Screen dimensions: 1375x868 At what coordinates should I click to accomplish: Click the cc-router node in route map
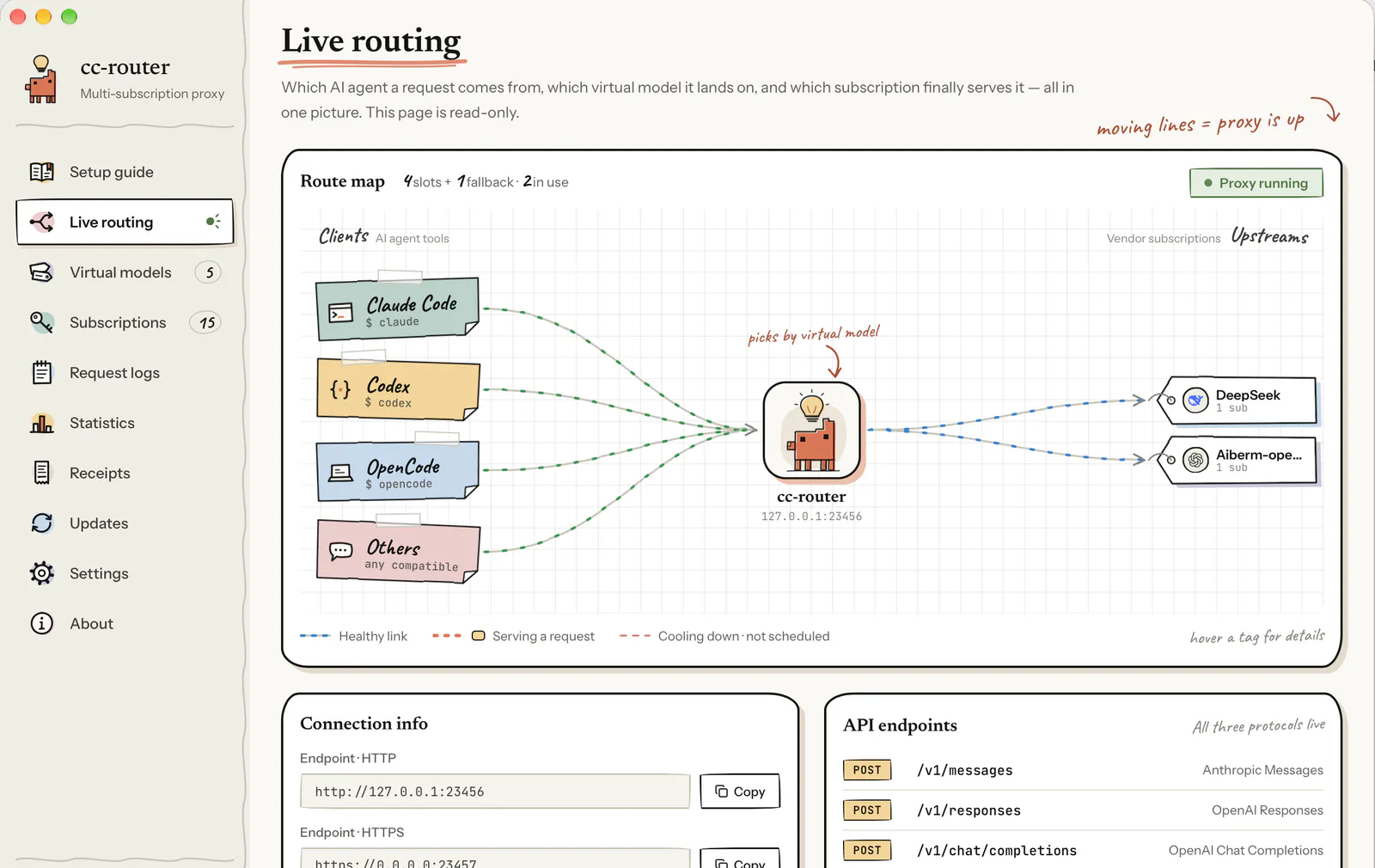[x=812, y=431]
